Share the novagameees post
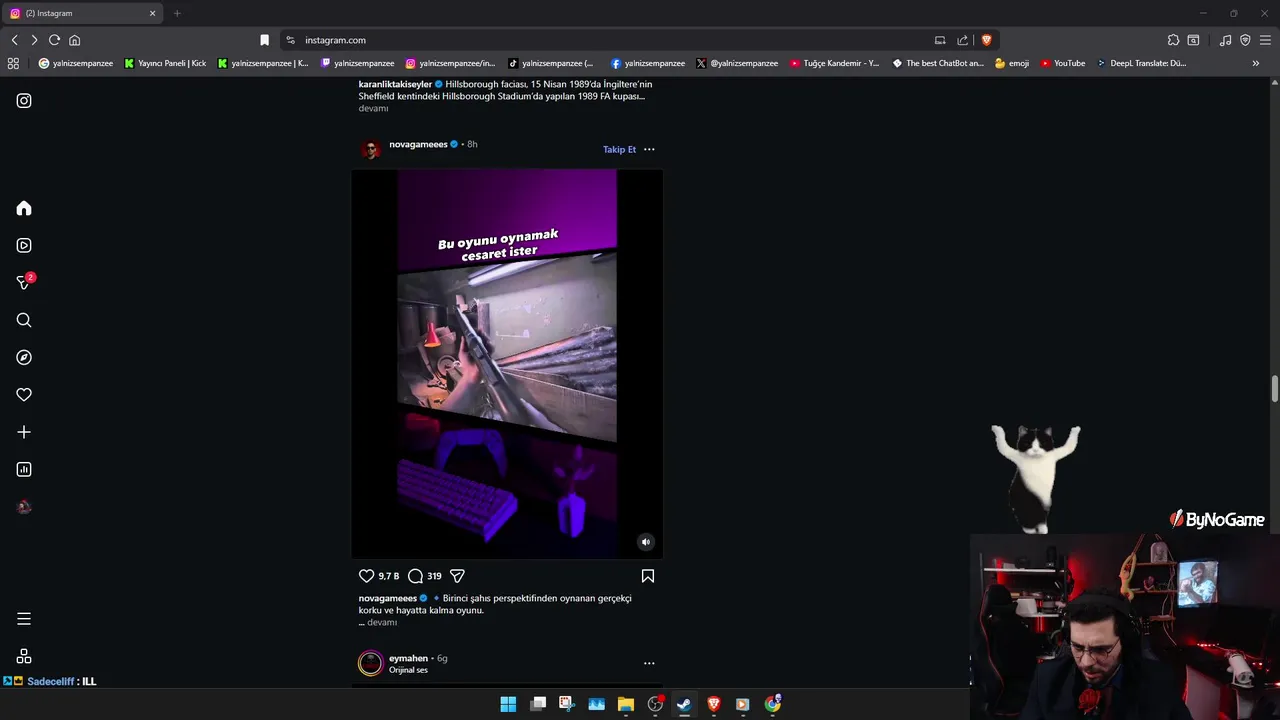1280x720 pixels. pyautogui.click(x=457, y=576)
